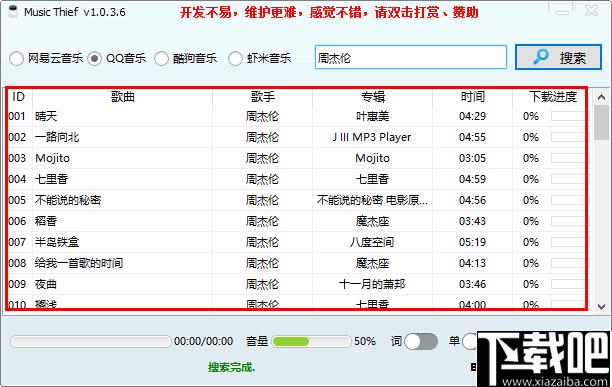Select song 给我一首歌的时间
This screenshot has height=387, width=612.
point(79,263)
